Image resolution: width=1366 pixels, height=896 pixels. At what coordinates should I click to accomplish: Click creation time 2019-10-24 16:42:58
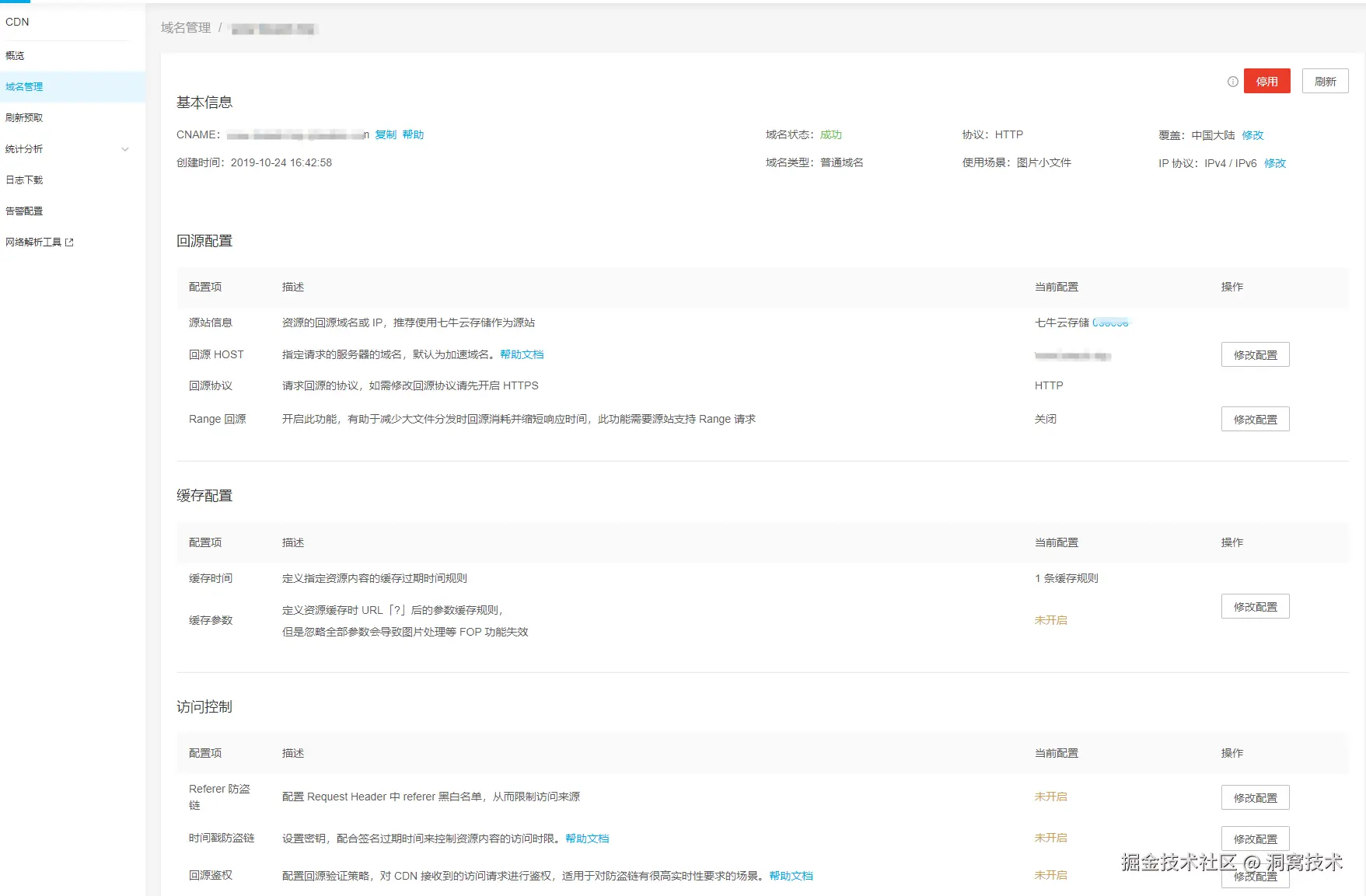281,162
